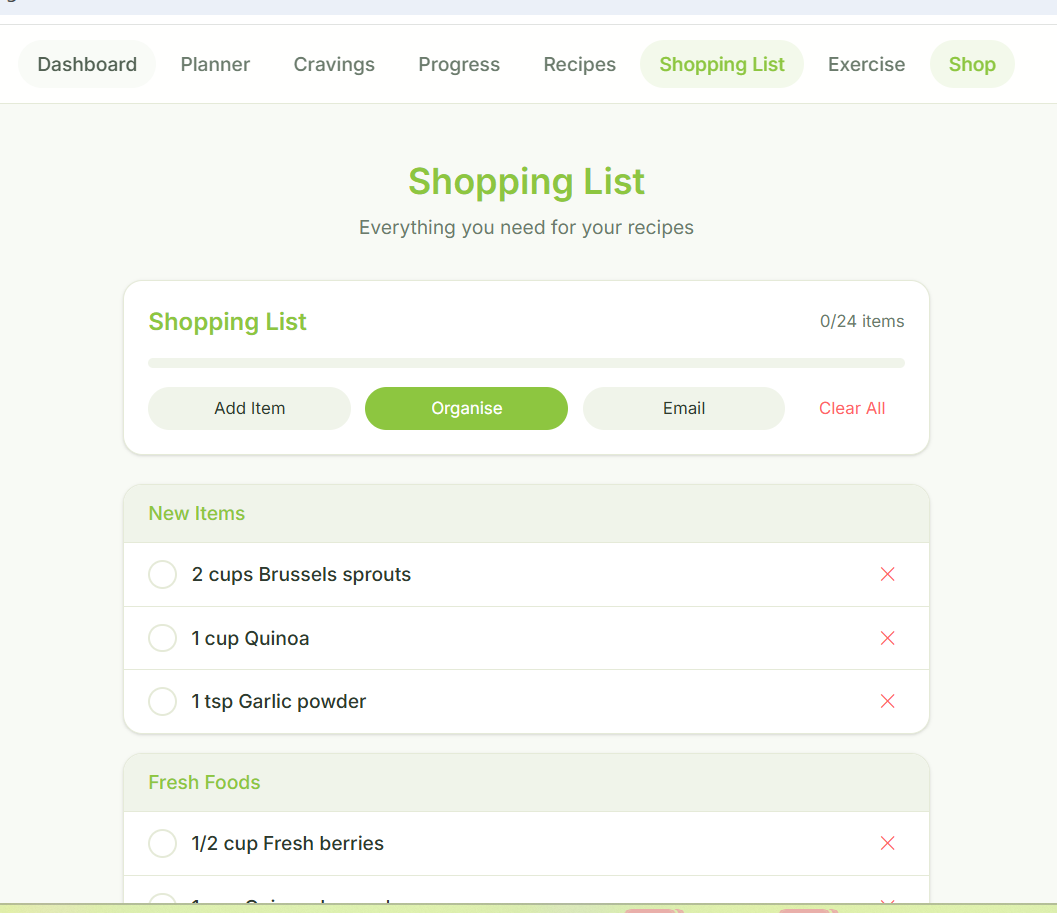Check off the Brussels sprouts item
Screen dimensions: 1057x913
(162, 574)
